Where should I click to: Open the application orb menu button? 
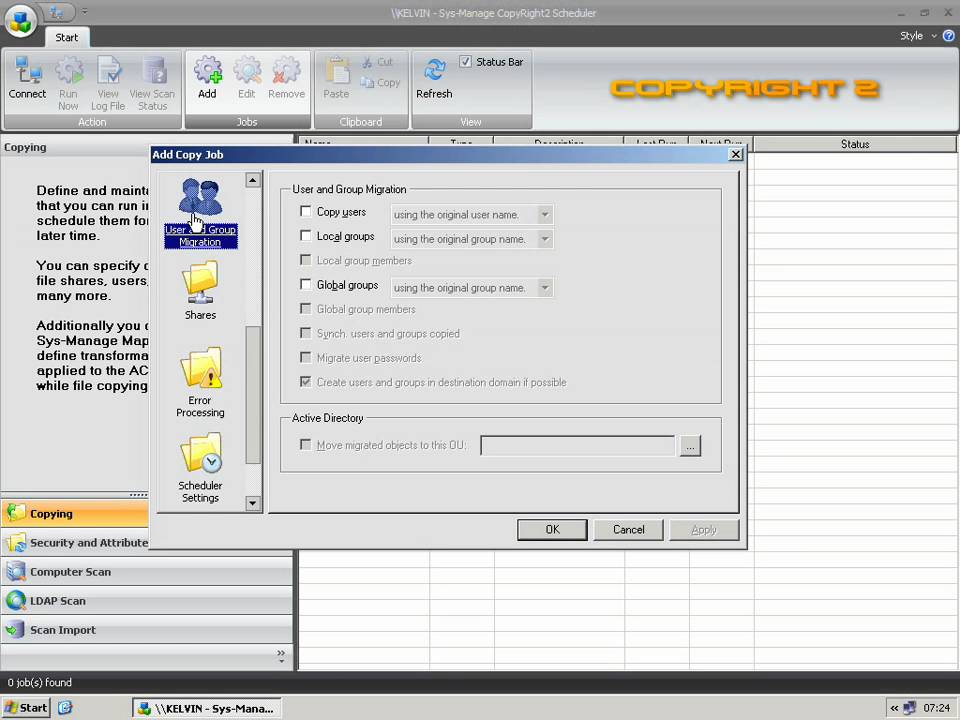tap(21, 21)
